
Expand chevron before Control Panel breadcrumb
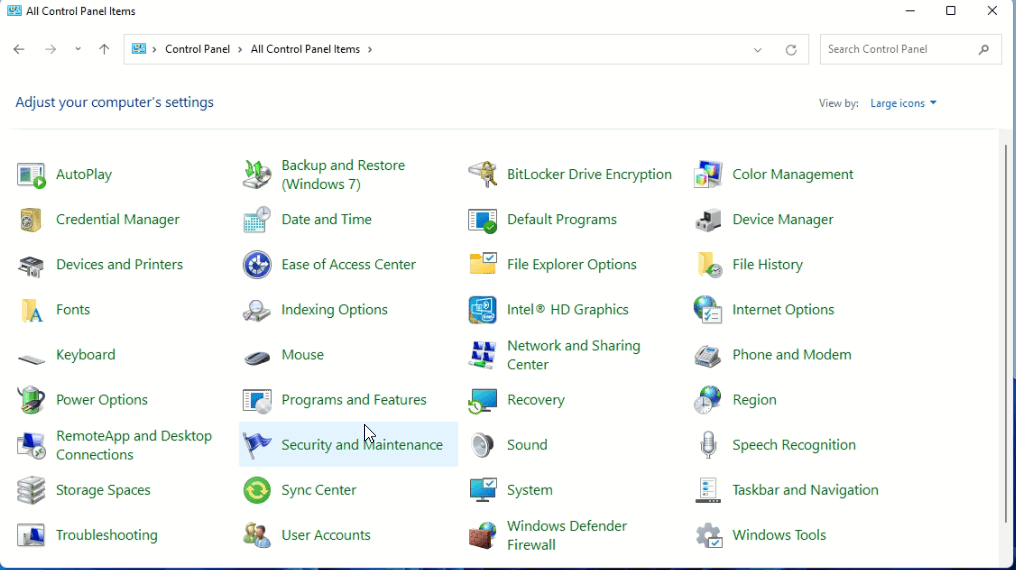coord(154,49)
